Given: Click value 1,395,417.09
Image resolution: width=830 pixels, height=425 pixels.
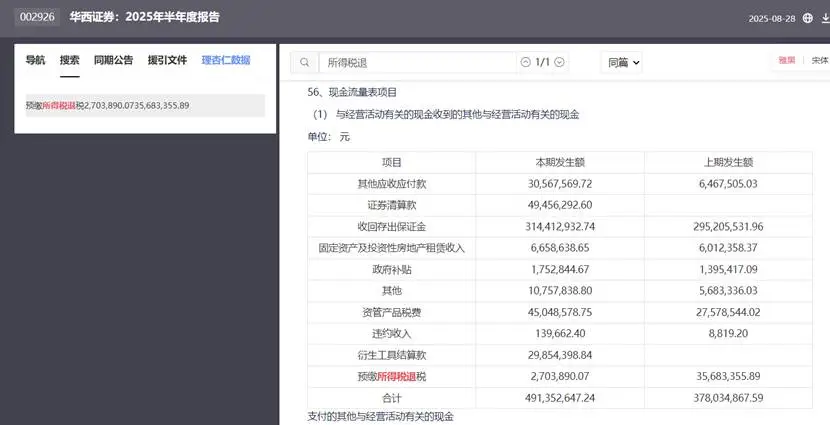Looking at the screenshot, I should tap(728, 269).
